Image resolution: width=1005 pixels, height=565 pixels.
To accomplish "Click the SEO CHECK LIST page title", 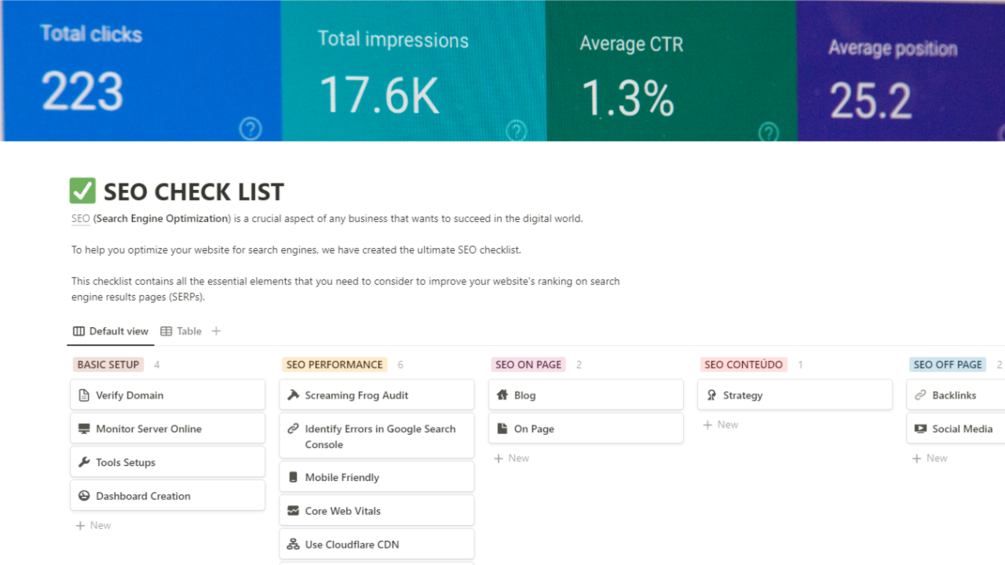I will (x=194, y=192).
